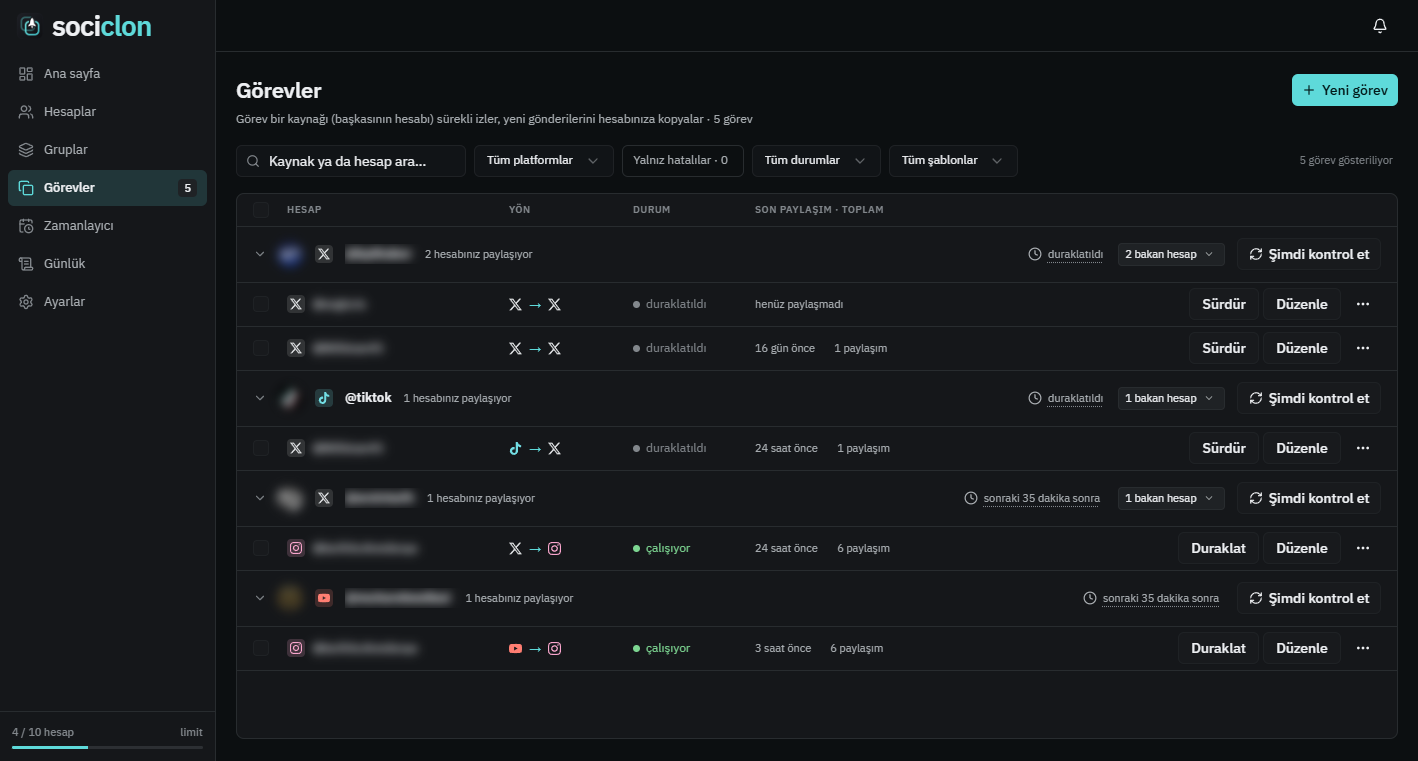
Task: Check the henüz paylaşmadı row checkbox
Action: click(261, 304)
